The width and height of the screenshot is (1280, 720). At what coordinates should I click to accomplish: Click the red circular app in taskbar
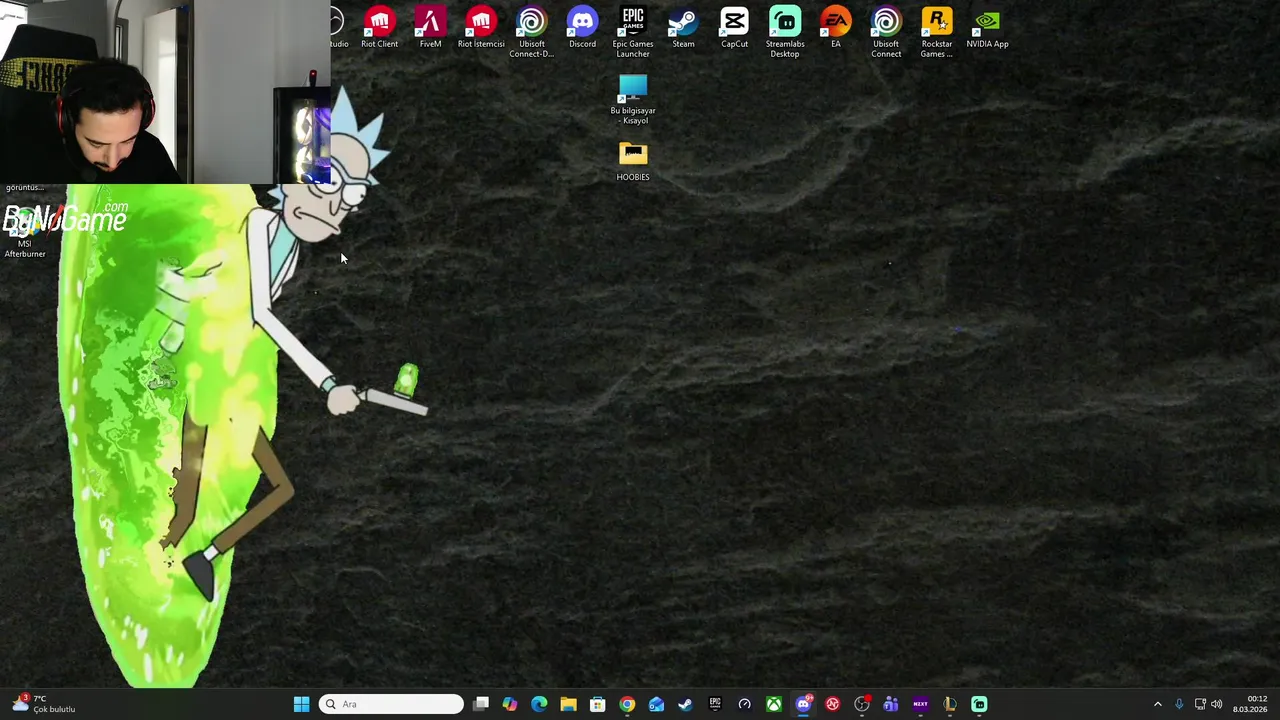[832, 704]
